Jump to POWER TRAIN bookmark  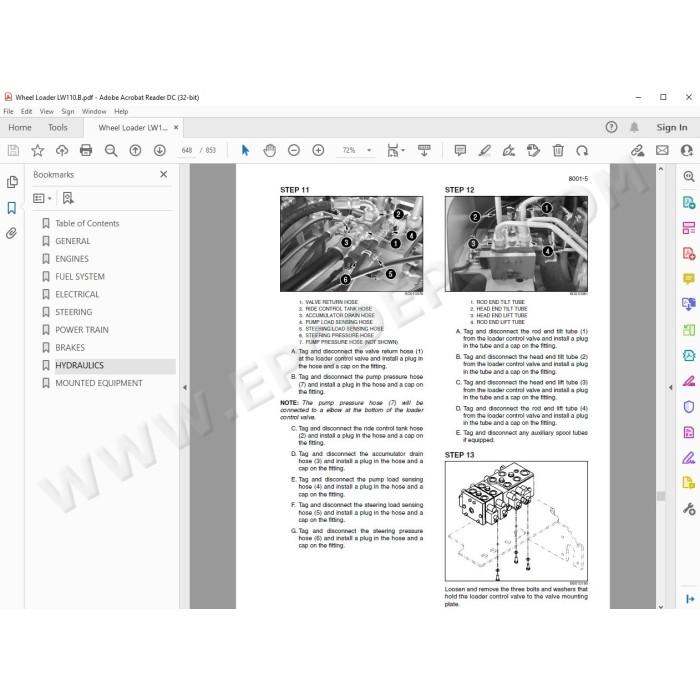(82, 330)
